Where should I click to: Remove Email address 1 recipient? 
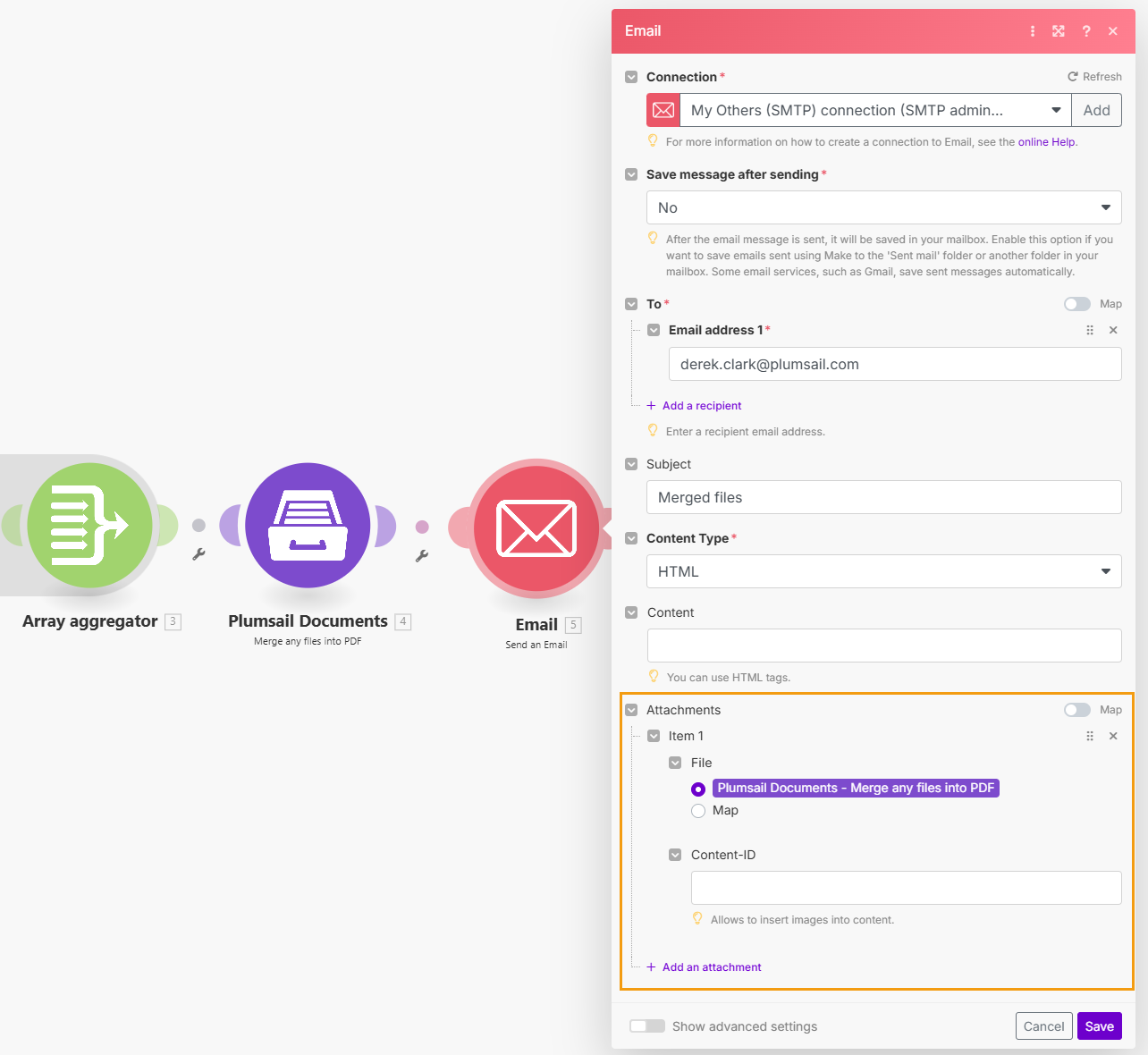[x=1113, y=330]
